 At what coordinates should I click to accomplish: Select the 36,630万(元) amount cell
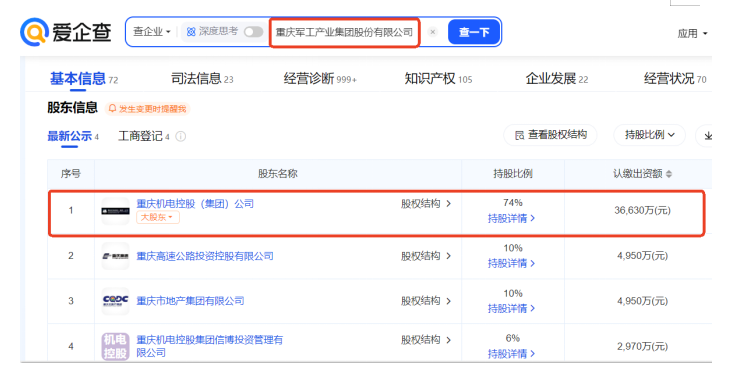point(642,210)
